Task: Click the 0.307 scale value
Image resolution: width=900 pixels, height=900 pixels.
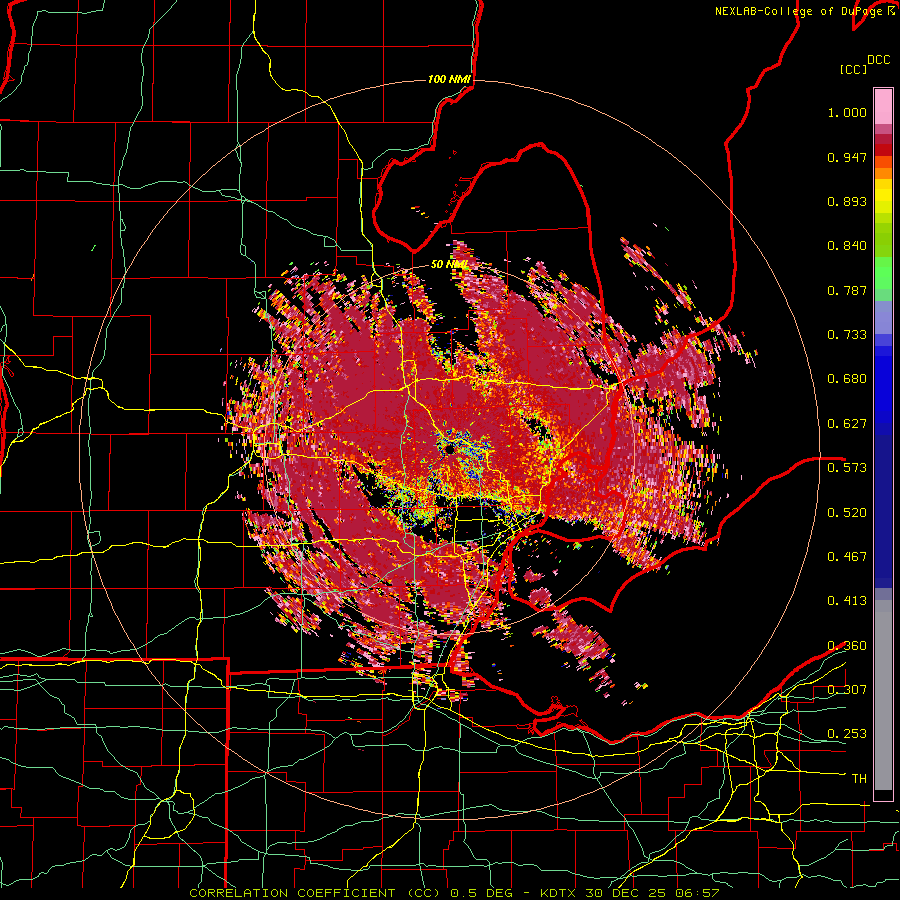Action: (847, 689)
